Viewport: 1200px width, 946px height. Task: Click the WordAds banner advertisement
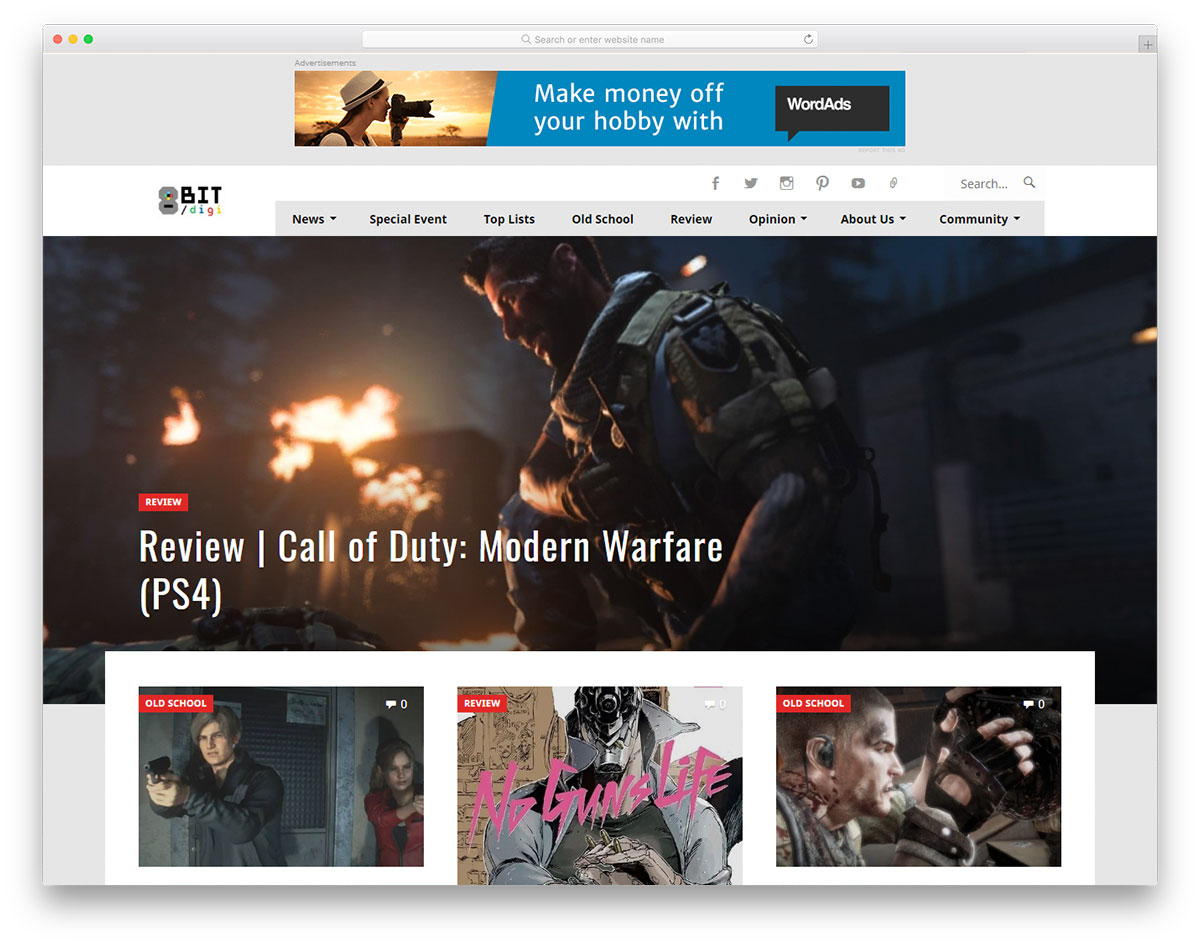[x=600, y=108]
